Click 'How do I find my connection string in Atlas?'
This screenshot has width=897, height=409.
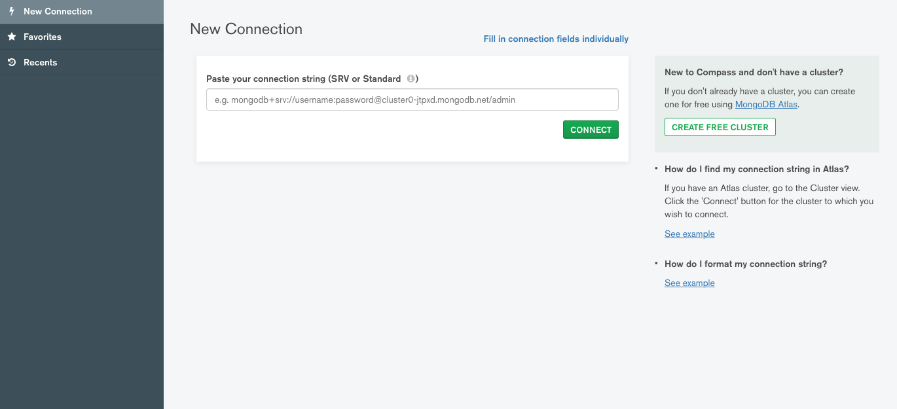click(x=756, y=169)
